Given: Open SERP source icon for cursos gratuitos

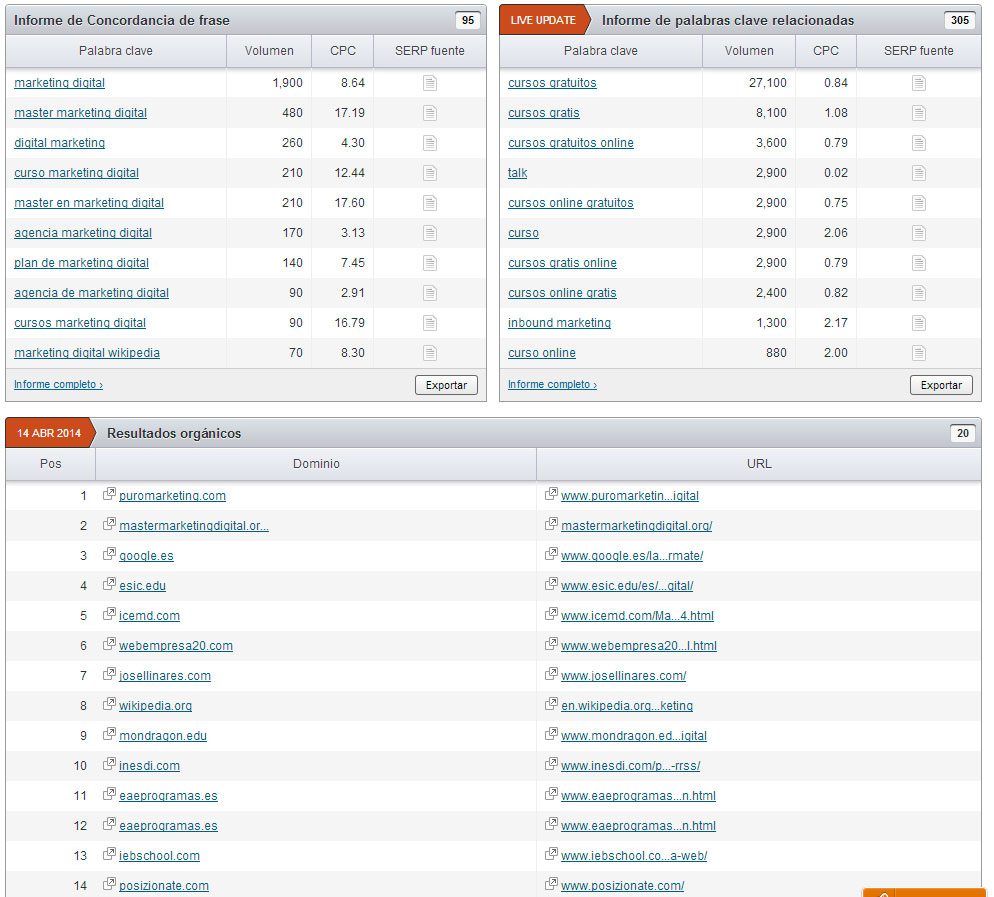Looking at the screenshot, I should [x=919, y=83].
